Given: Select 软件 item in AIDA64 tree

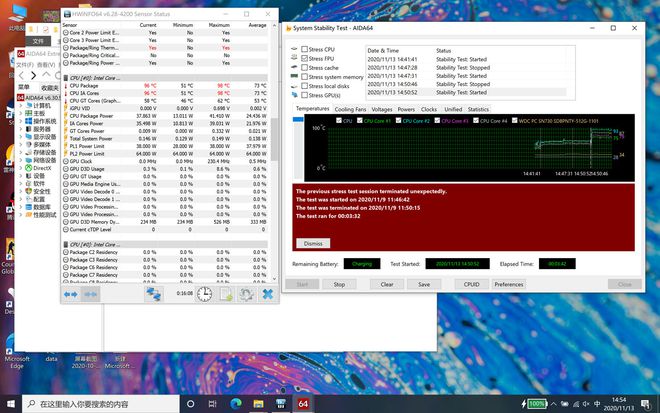Looking at the screenshot, I should (39, 184).
